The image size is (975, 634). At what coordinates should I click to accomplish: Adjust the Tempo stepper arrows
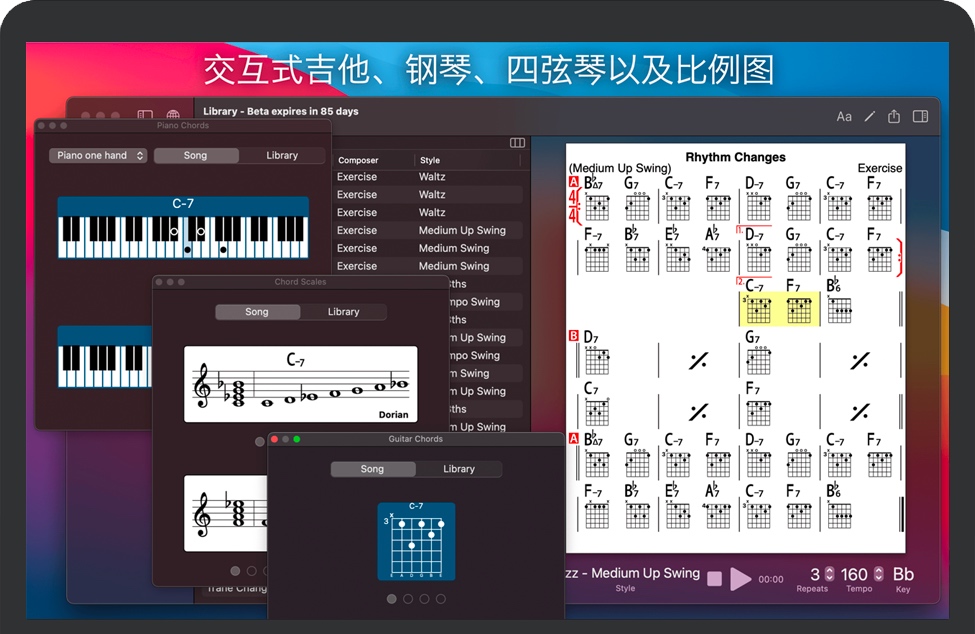pos(878,574)
